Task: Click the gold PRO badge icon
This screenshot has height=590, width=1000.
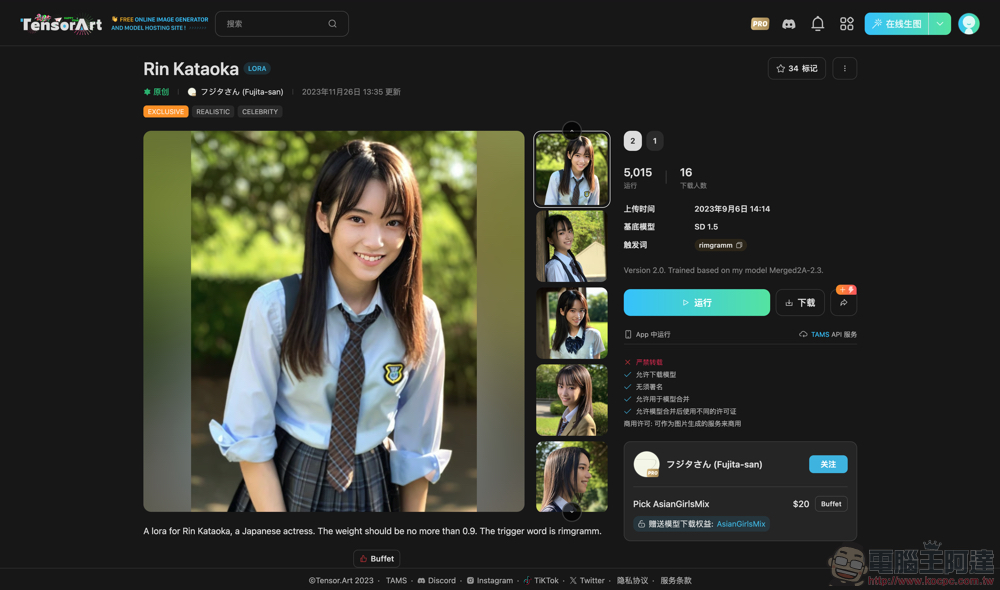Action: click(760, 24)
